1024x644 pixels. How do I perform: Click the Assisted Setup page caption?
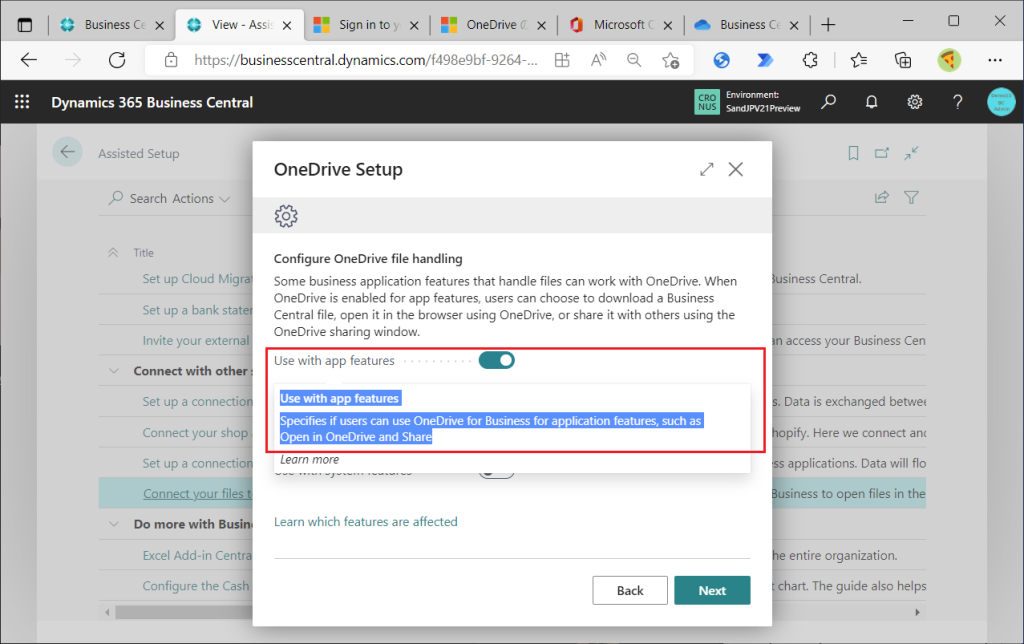138,153
